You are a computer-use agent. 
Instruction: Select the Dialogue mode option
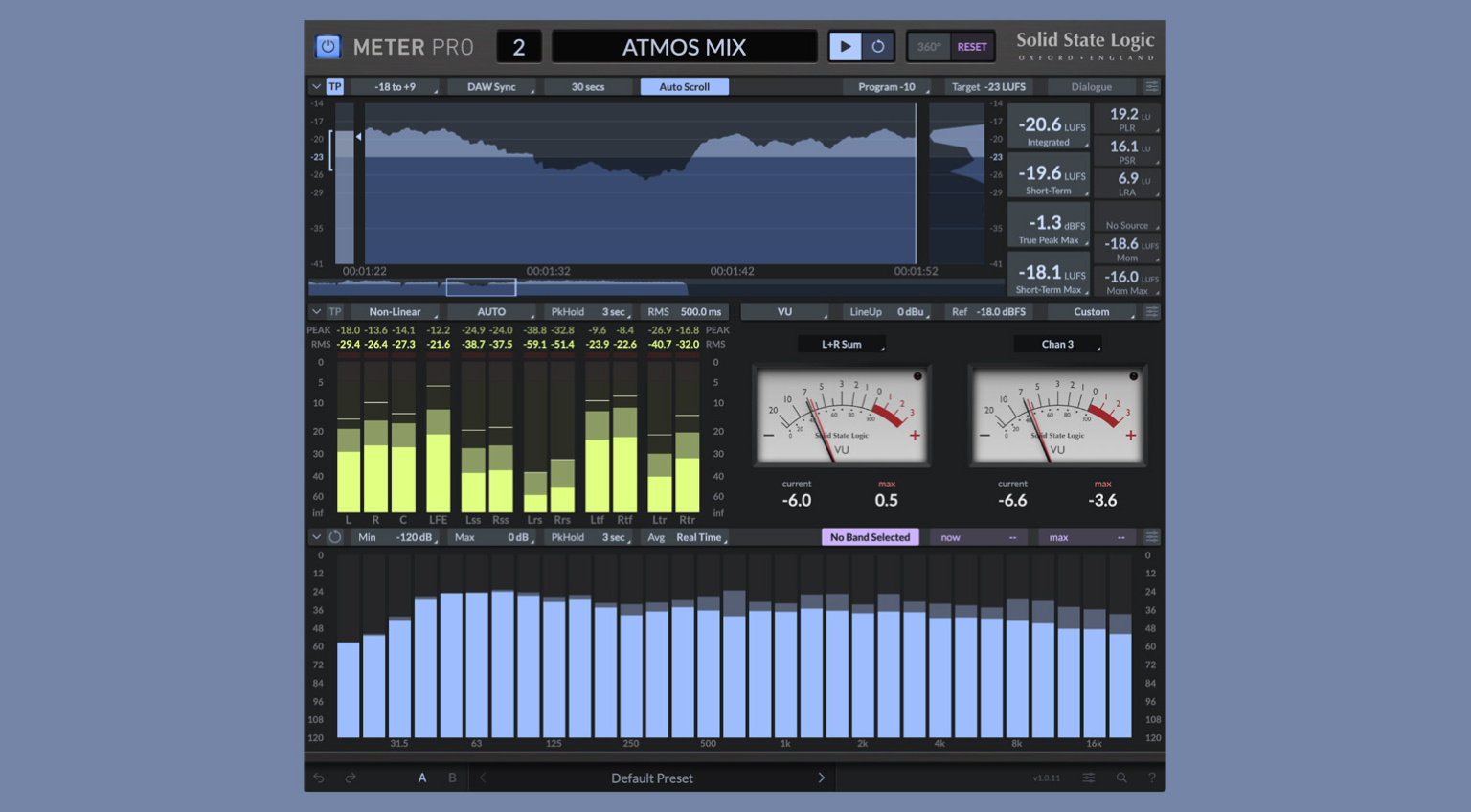pyautogui.click(x=1091, y=86)
